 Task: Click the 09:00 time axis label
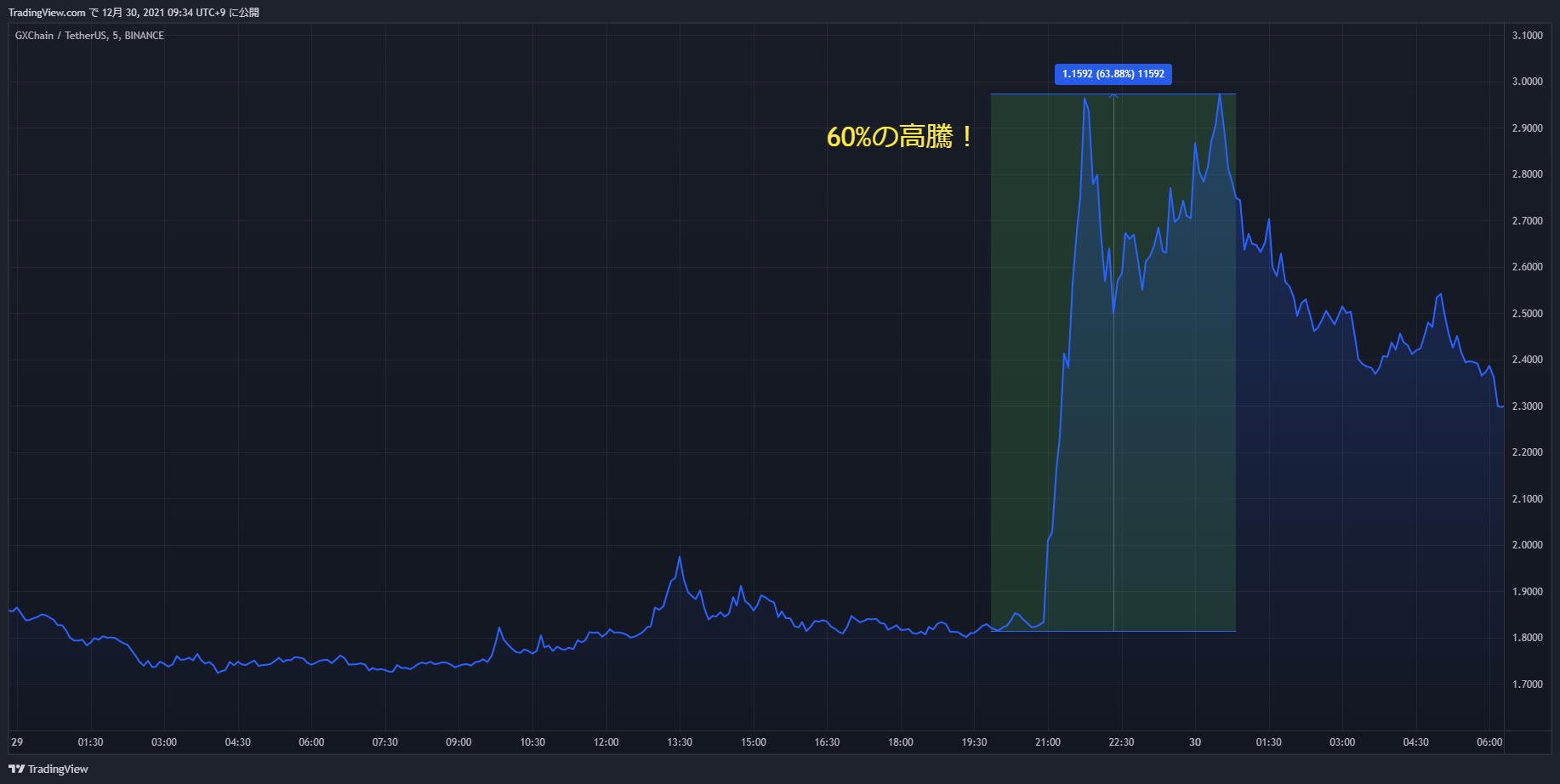pos(458,742)
